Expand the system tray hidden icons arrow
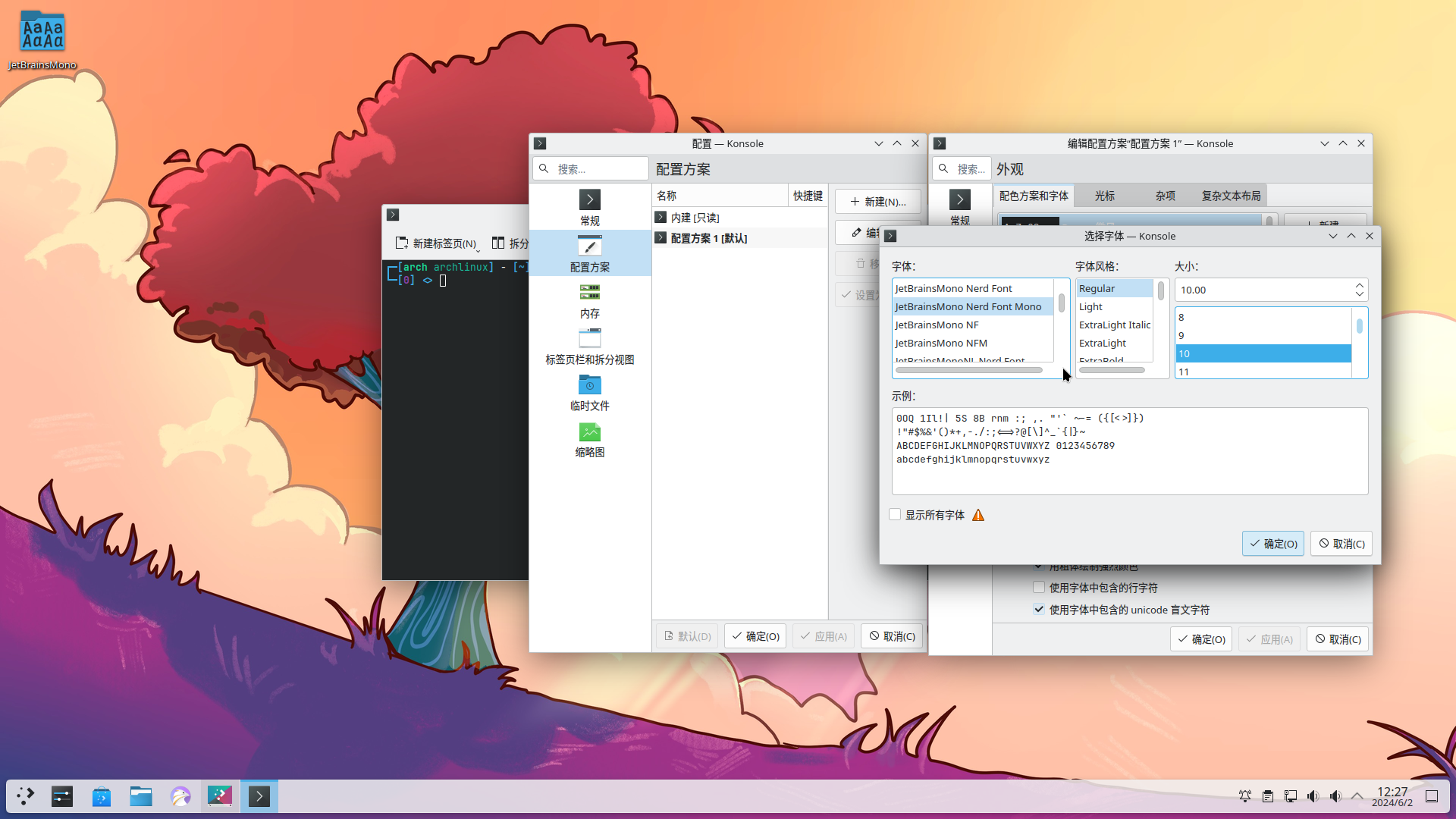 (1357, 796)
